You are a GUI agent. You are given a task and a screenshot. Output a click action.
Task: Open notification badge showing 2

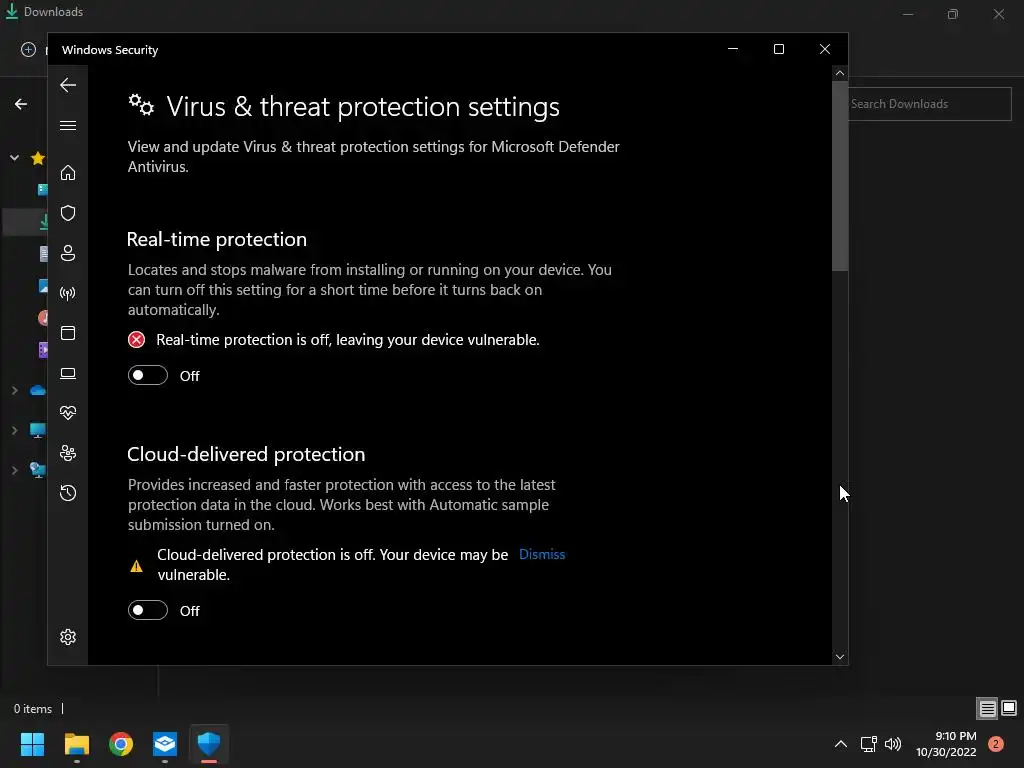[x=996, y=744]
